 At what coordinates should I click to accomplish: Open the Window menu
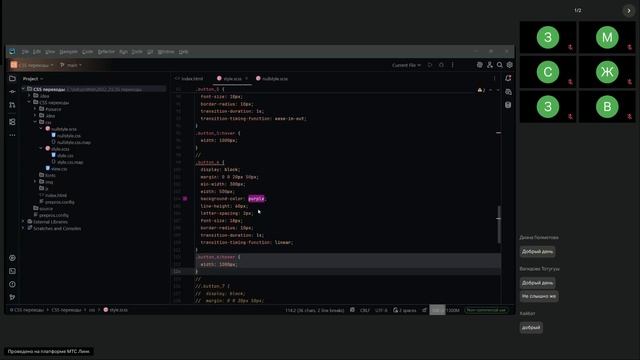coord(166,52)
